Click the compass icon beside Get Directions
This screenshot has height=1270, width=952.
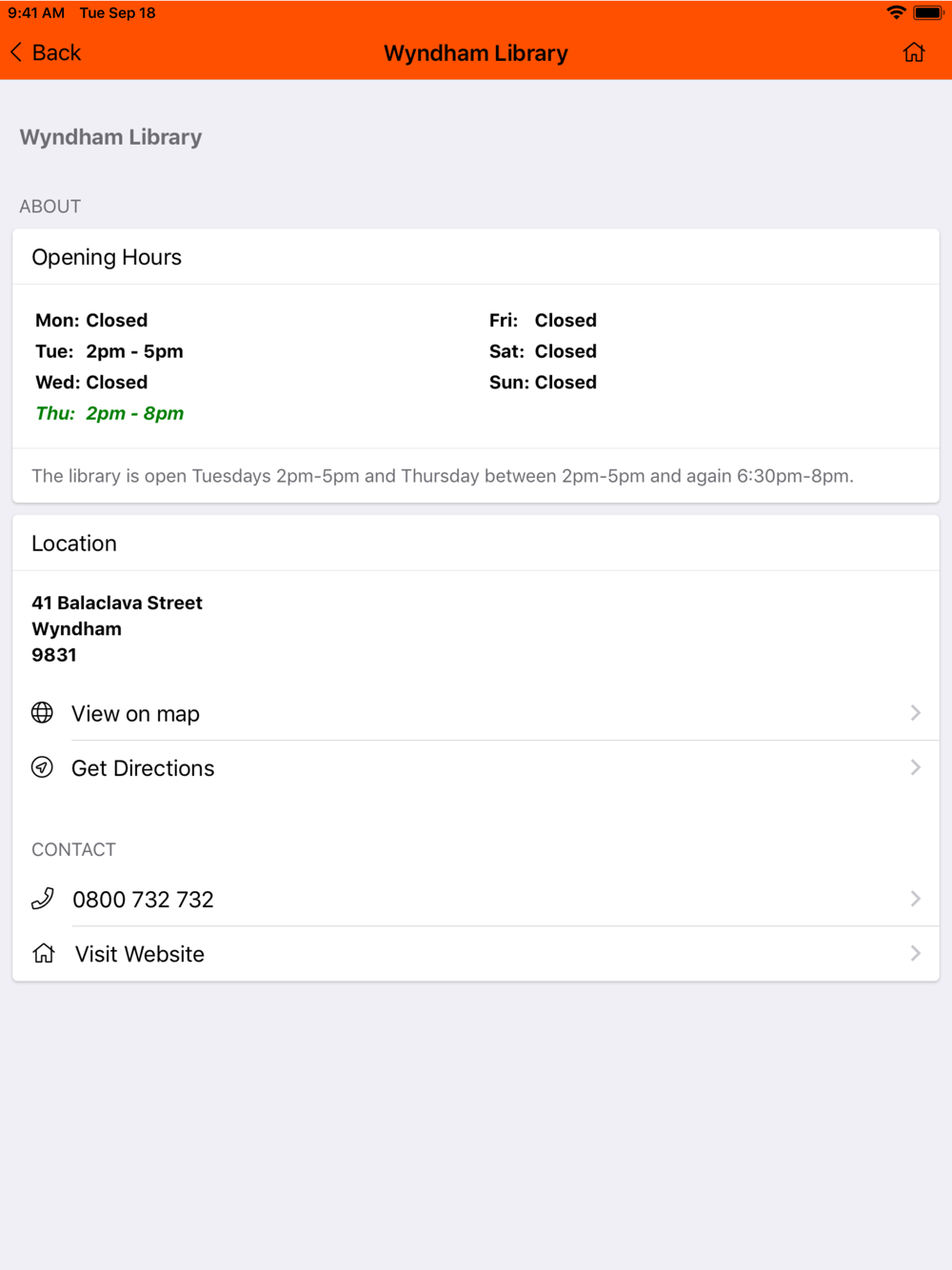42,767
